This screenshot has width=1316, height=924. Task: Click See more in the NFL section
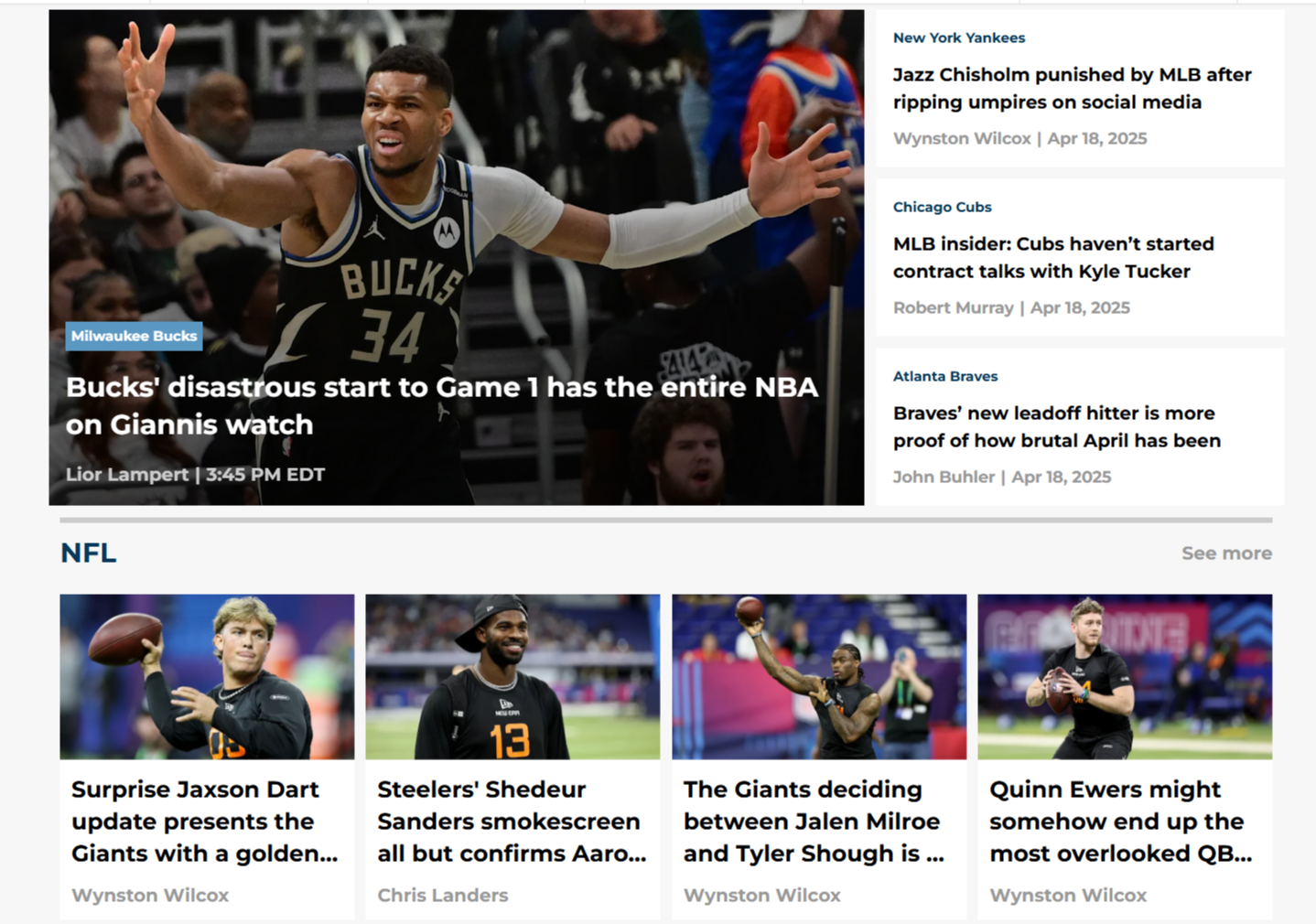coord(1226,553)
